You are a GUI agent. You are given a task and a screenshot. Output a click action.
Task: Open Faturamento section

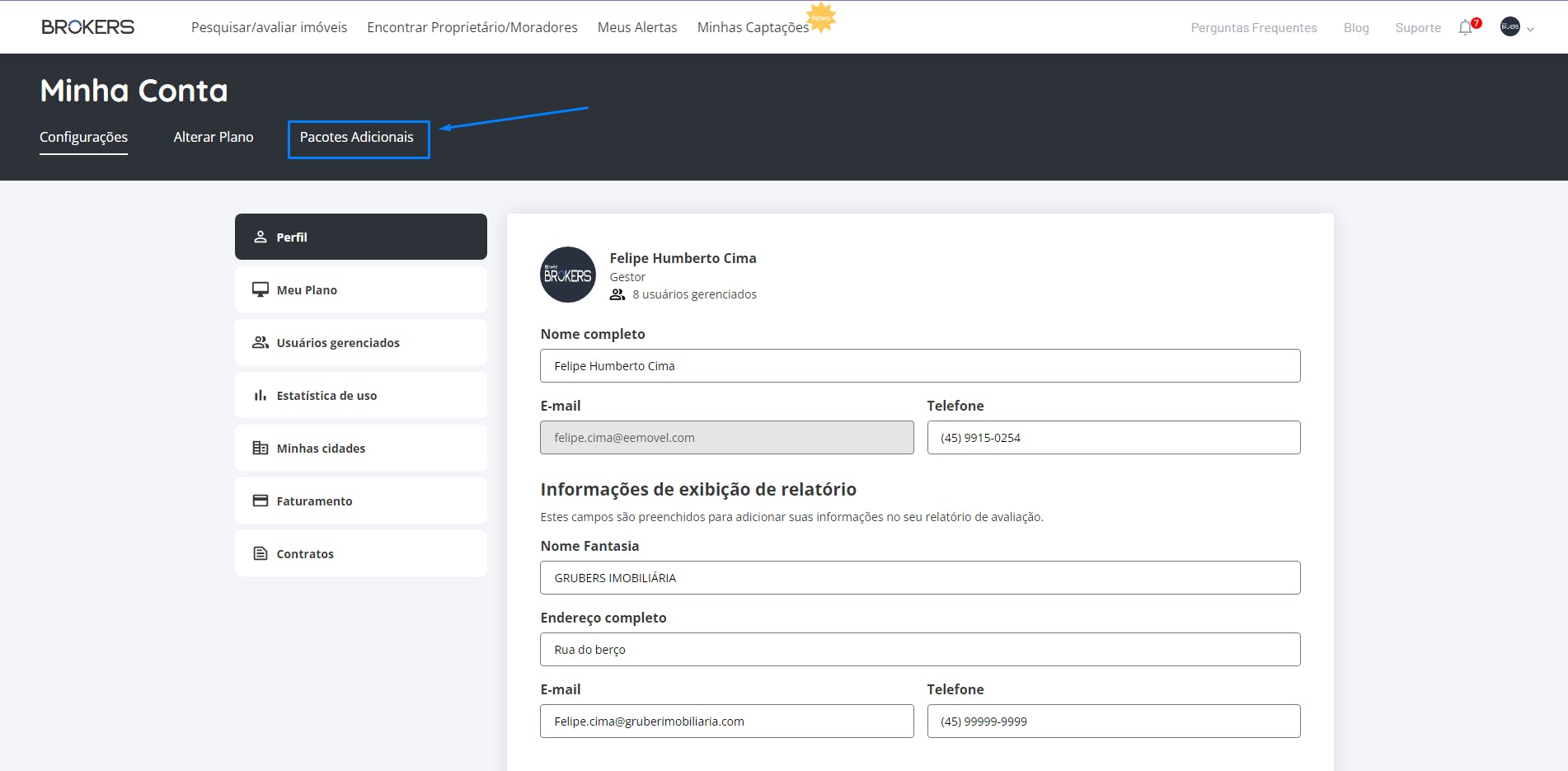(x=361, y=501)
